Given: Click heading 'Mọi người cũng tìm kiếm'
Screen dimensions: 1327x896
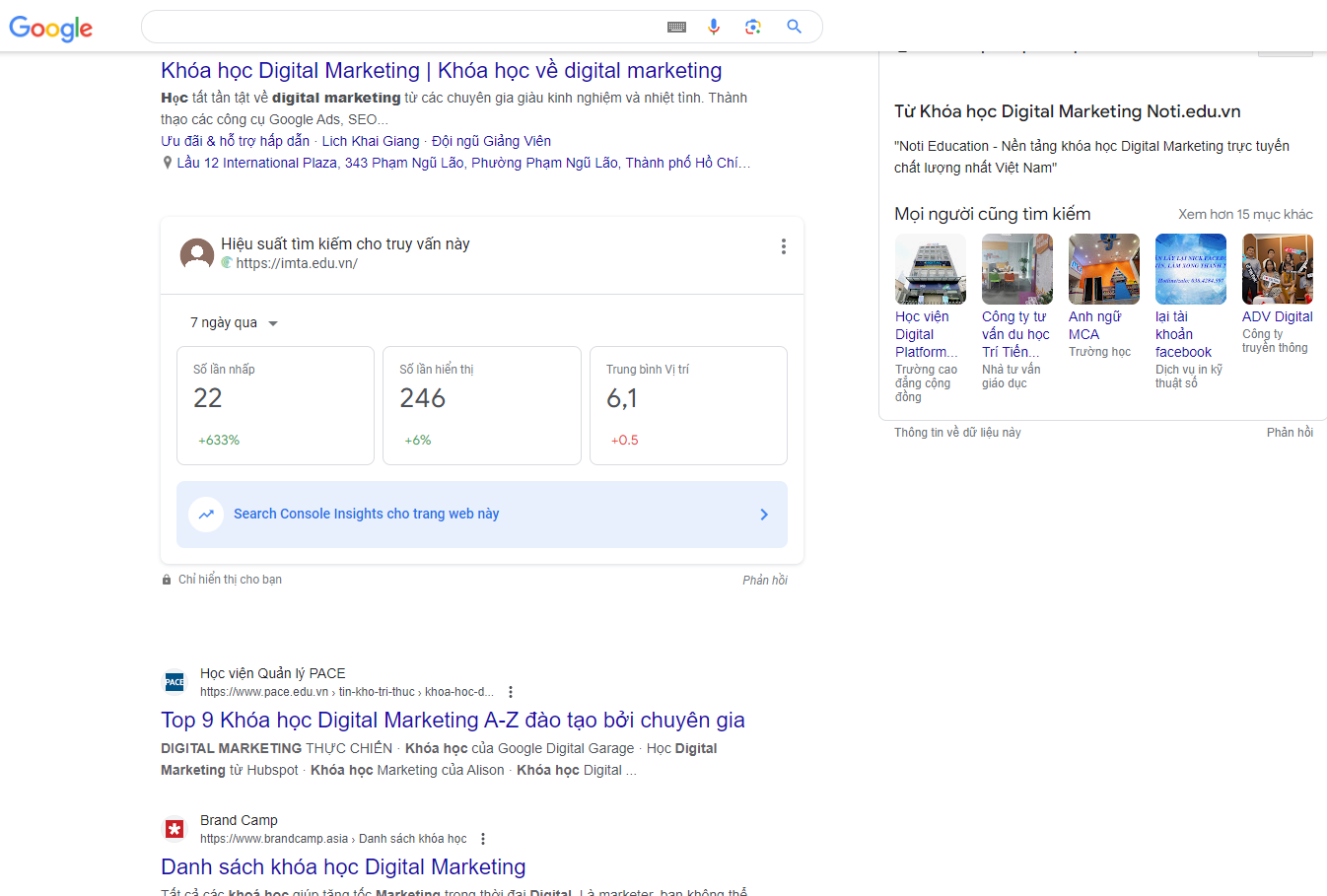Looking at the screenshot, I should pyautogui.click(x=993, y=214).
